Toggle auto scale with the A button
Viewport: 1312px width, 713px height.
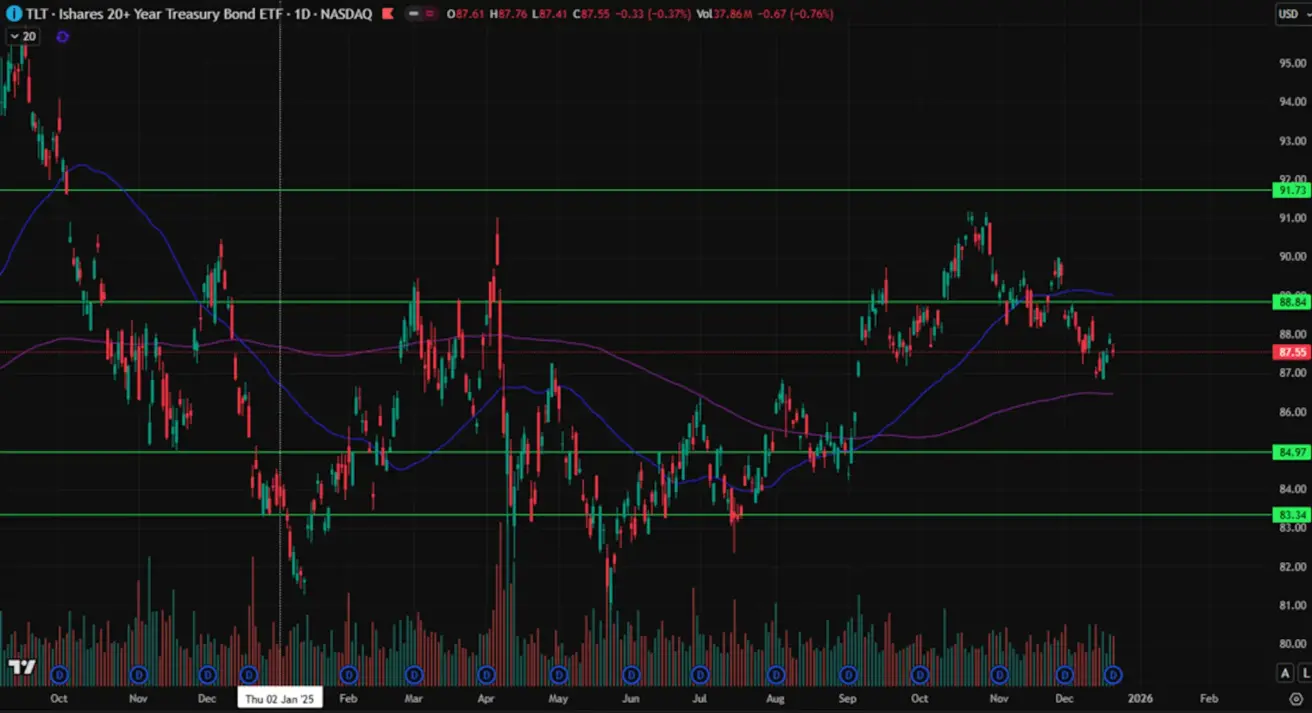[x=1285, y=674]
